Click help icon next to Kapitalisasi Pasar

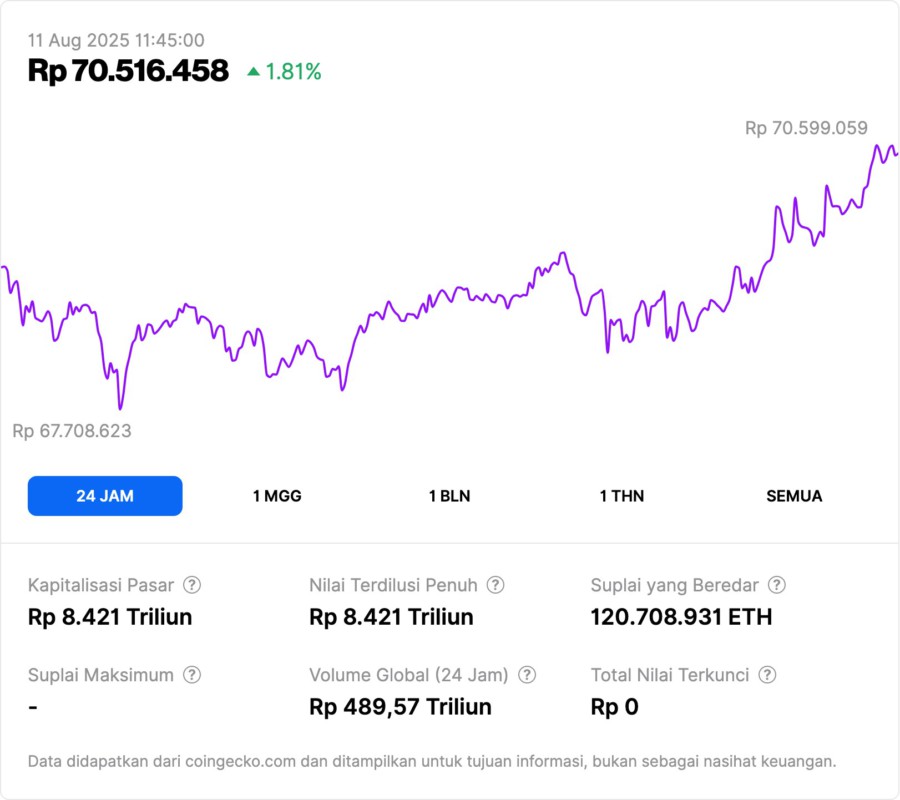(192, 585)
